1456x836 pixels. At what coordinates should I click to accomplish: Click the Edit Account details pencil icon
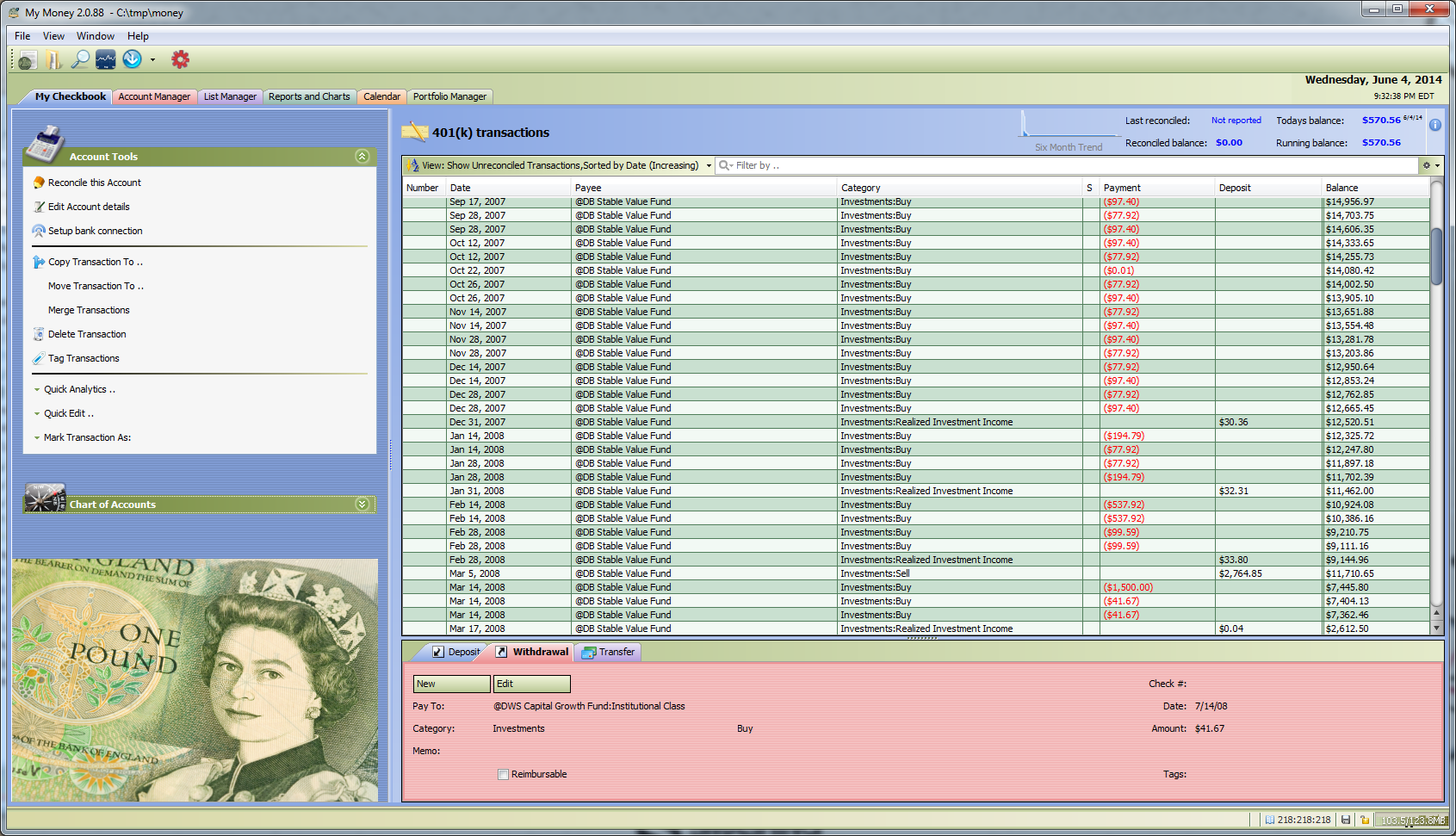(39, 207)
